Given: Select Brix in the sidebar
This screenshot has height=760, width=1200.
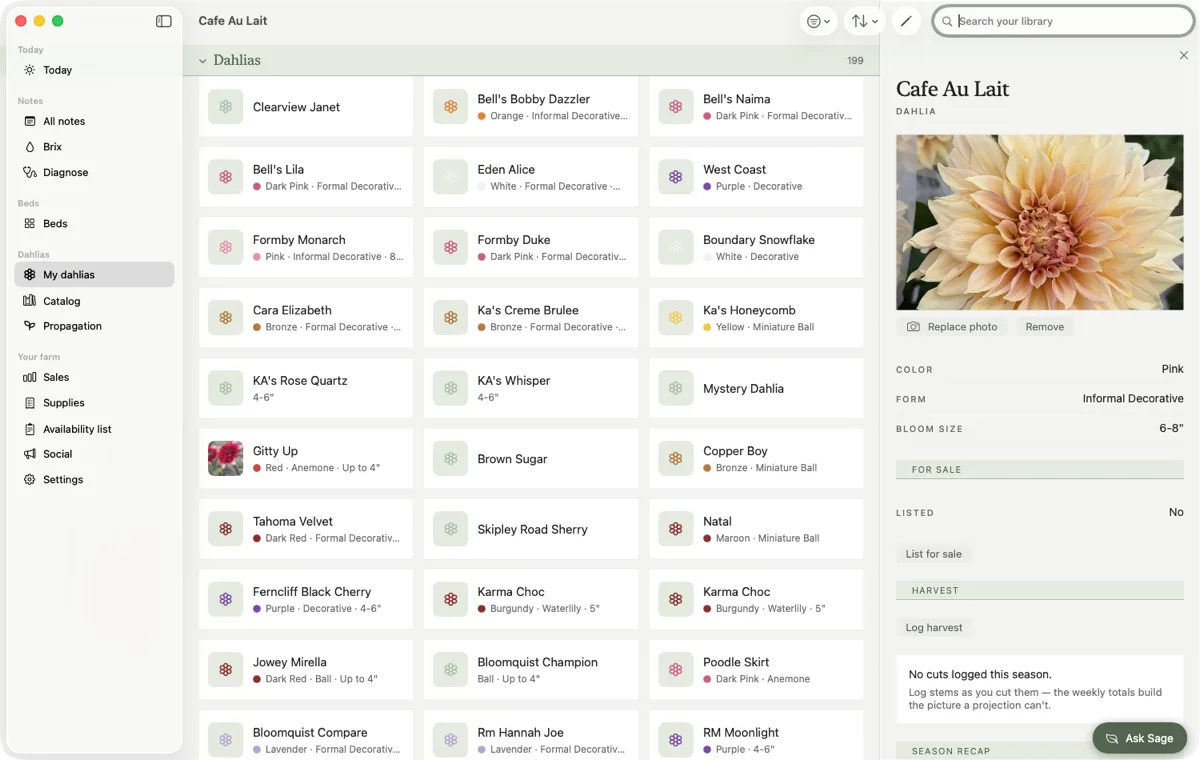Looking at the screenshot, I should pyautogui.click(x=94, y=147).
